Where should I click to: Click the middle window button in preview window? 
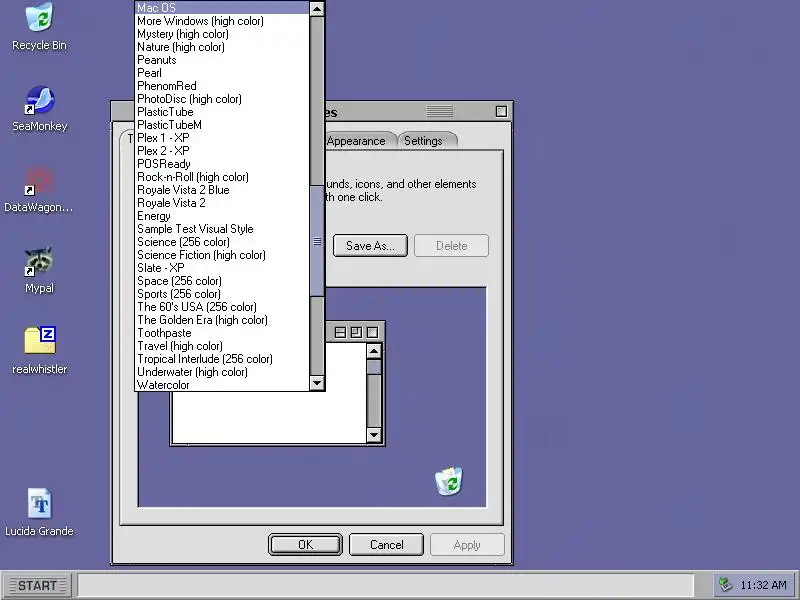pyautogui.click(x=356, y=333)
